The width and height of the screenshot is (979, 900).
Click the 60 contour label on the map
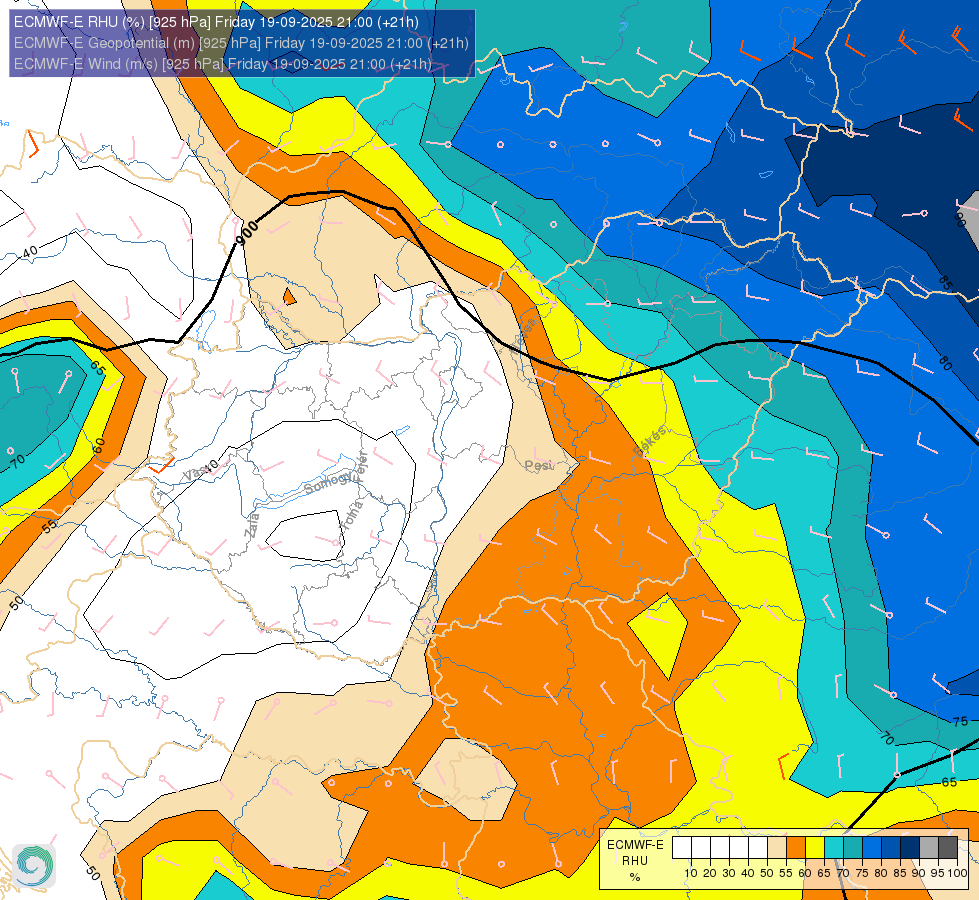(99, 446)
